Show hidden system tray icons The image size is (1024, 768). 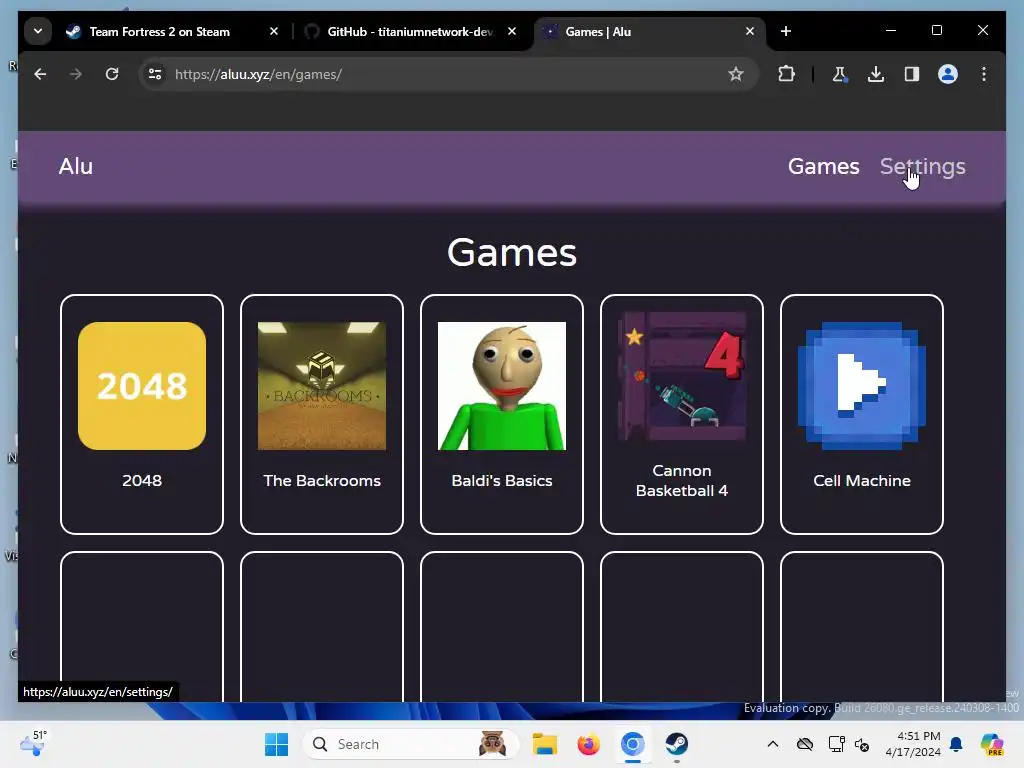tap(773, 744)
